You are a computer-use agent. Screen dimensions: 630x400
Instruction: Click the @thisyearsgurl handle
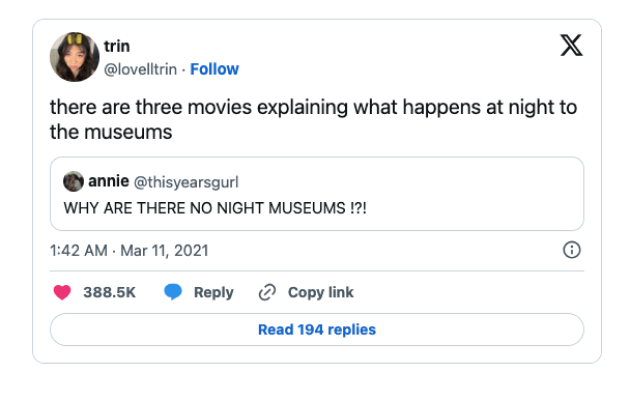(x=184, y=181)
